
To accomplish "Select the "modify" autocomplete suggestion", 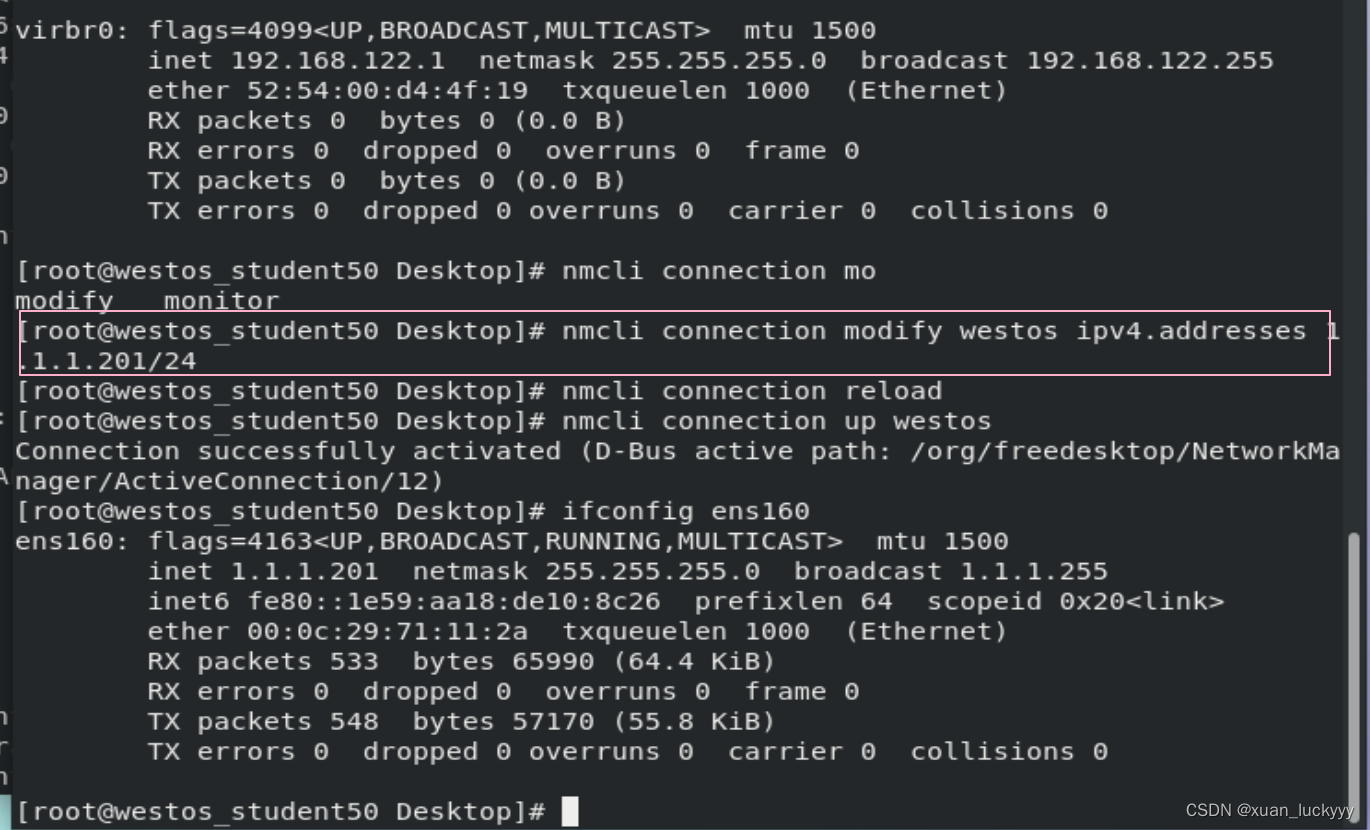I will click(64, 301).
